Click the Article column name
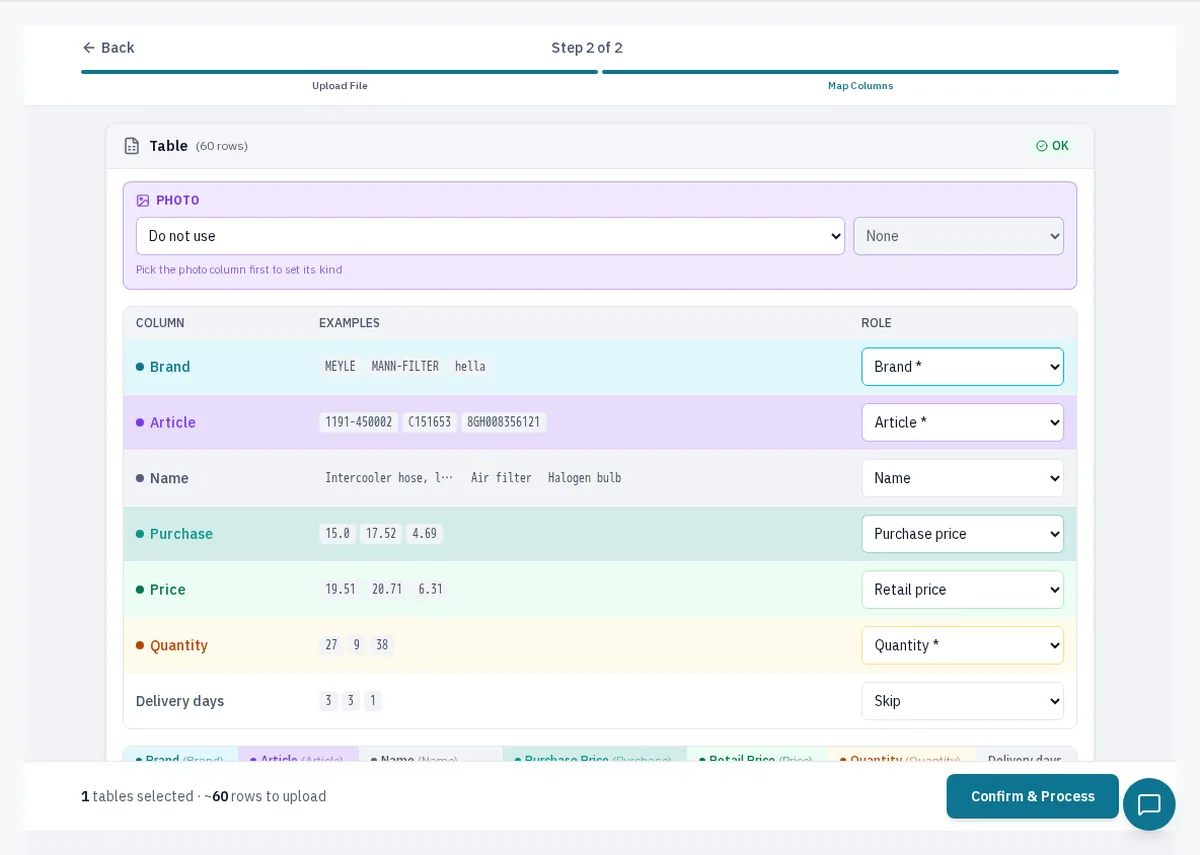Image resolution: width=1200 pixels, height=855 pixels. 173,422
